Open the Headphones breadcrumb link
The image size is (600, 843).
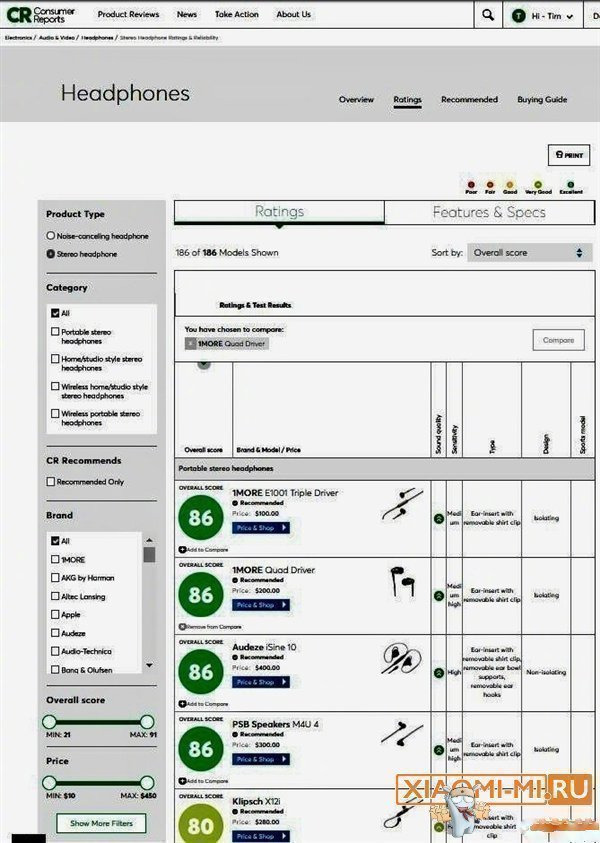[97, 38]
